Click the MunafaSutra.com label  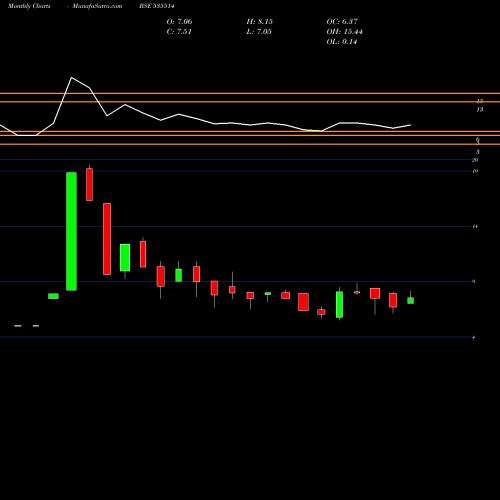97,6
